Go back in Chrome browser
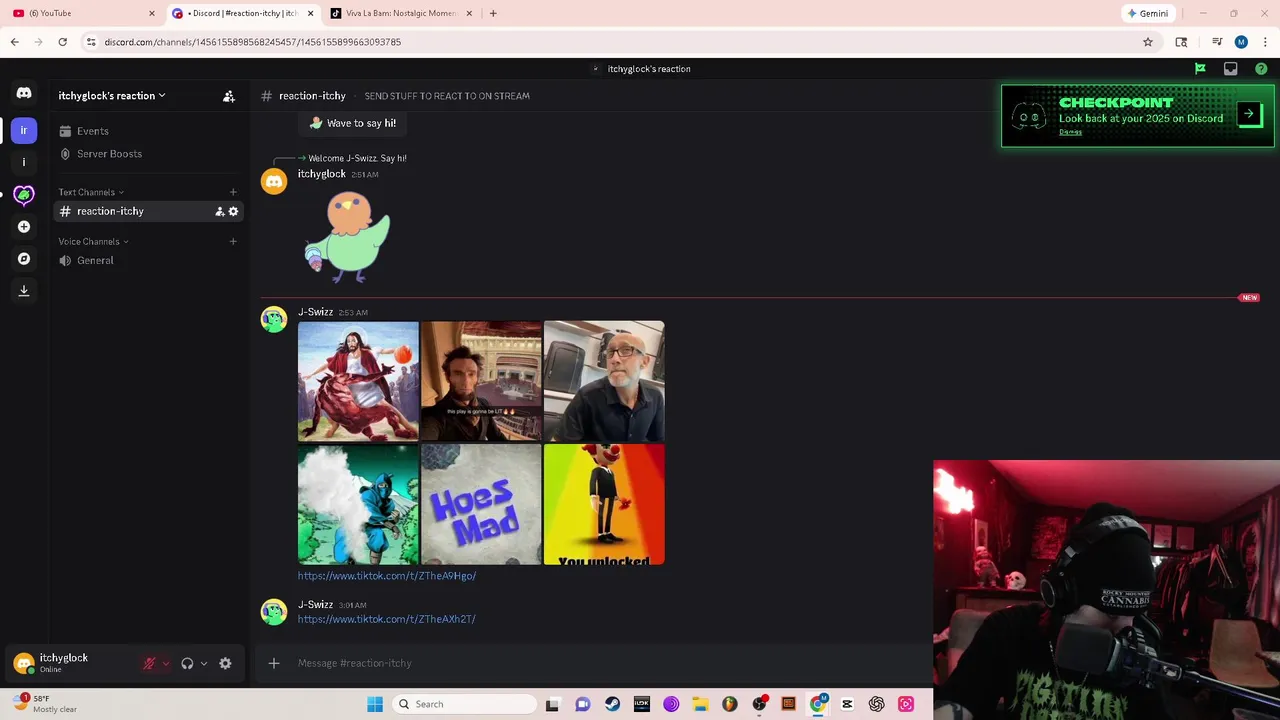This screenshot has width=1280, height=720. tap(15, 42)
